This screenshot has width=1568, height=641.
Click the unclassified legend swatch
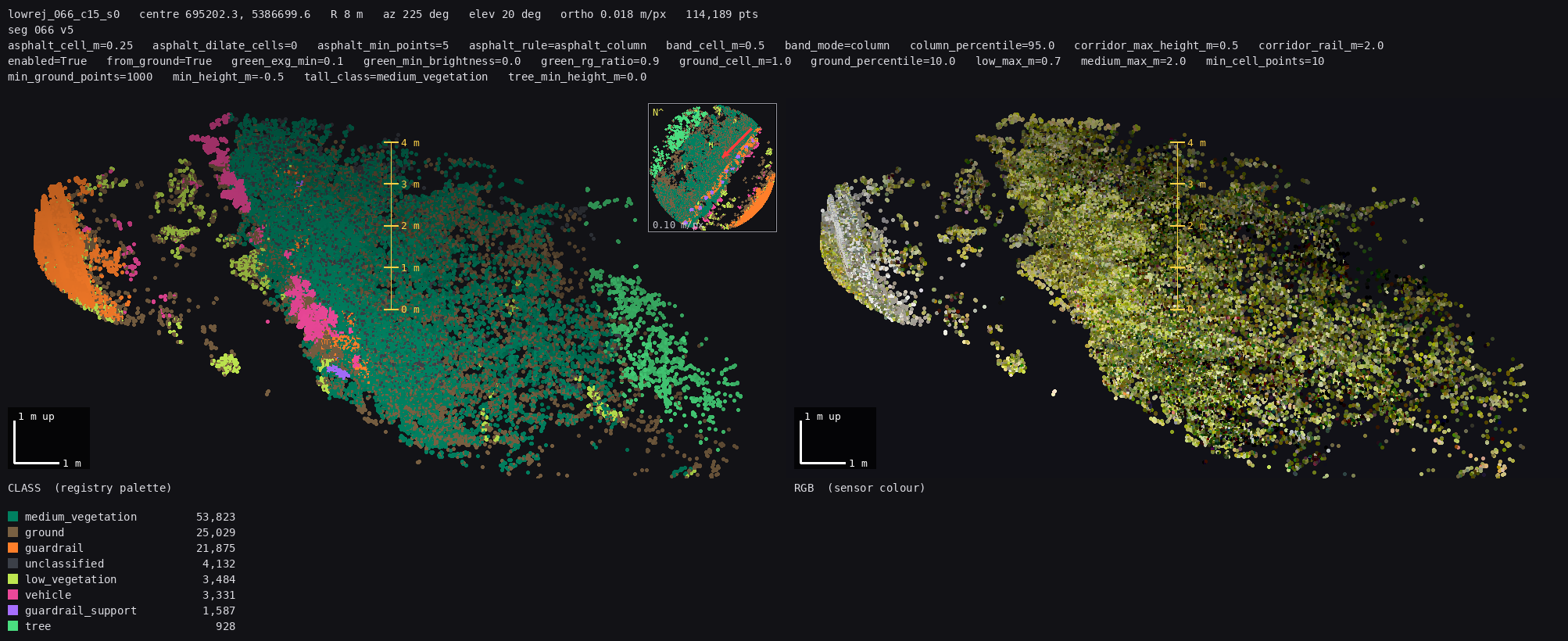coord(13,564)
